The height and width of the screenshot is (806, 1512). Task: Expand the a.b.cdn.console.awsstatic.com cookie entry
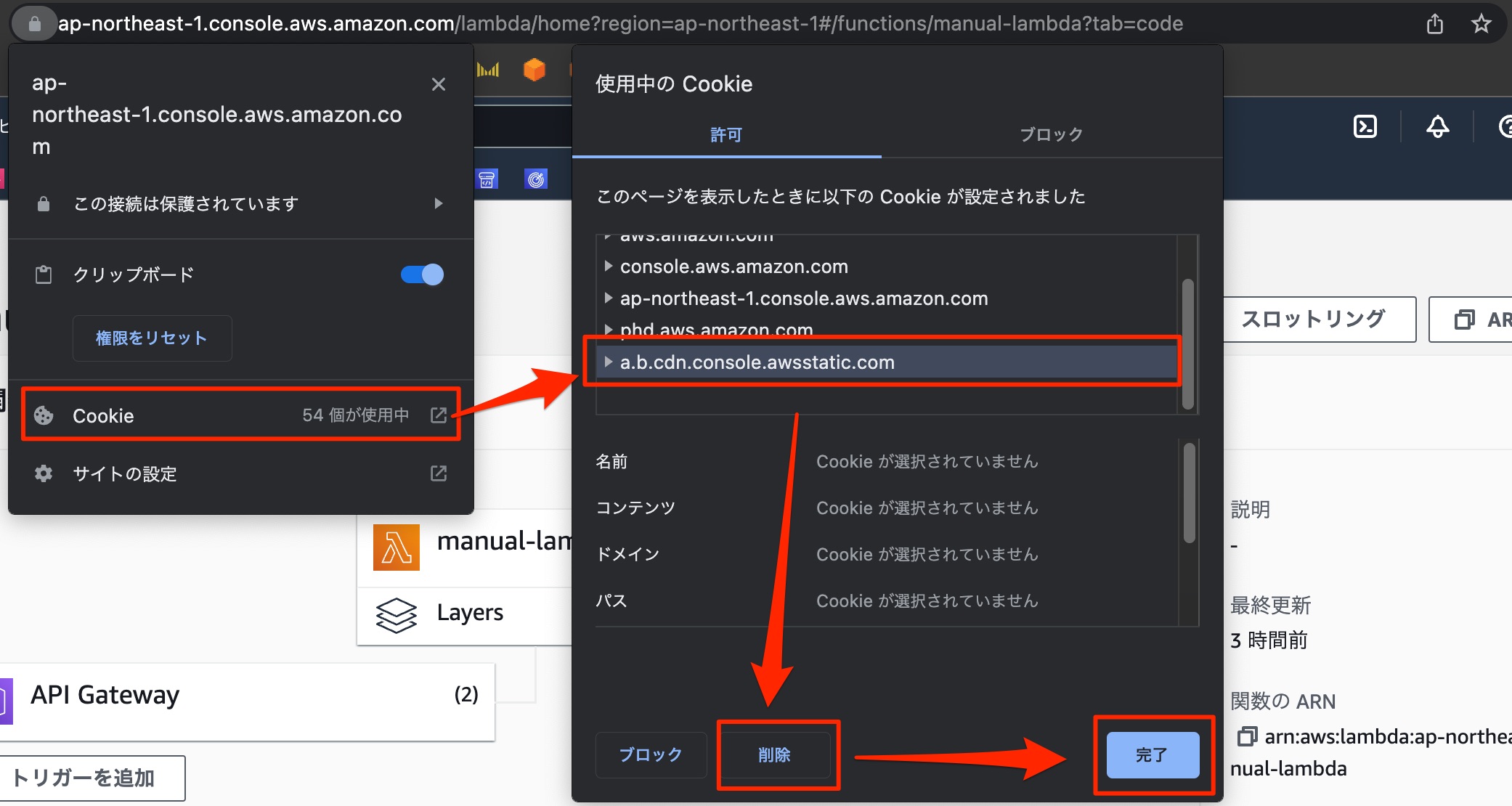(608, 362)
